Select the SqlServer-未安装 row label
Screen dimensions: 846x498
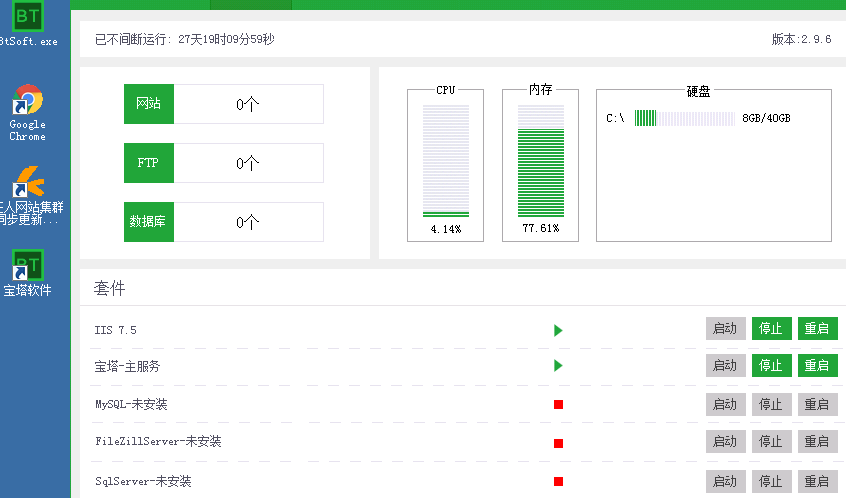[x=143, y=481]
